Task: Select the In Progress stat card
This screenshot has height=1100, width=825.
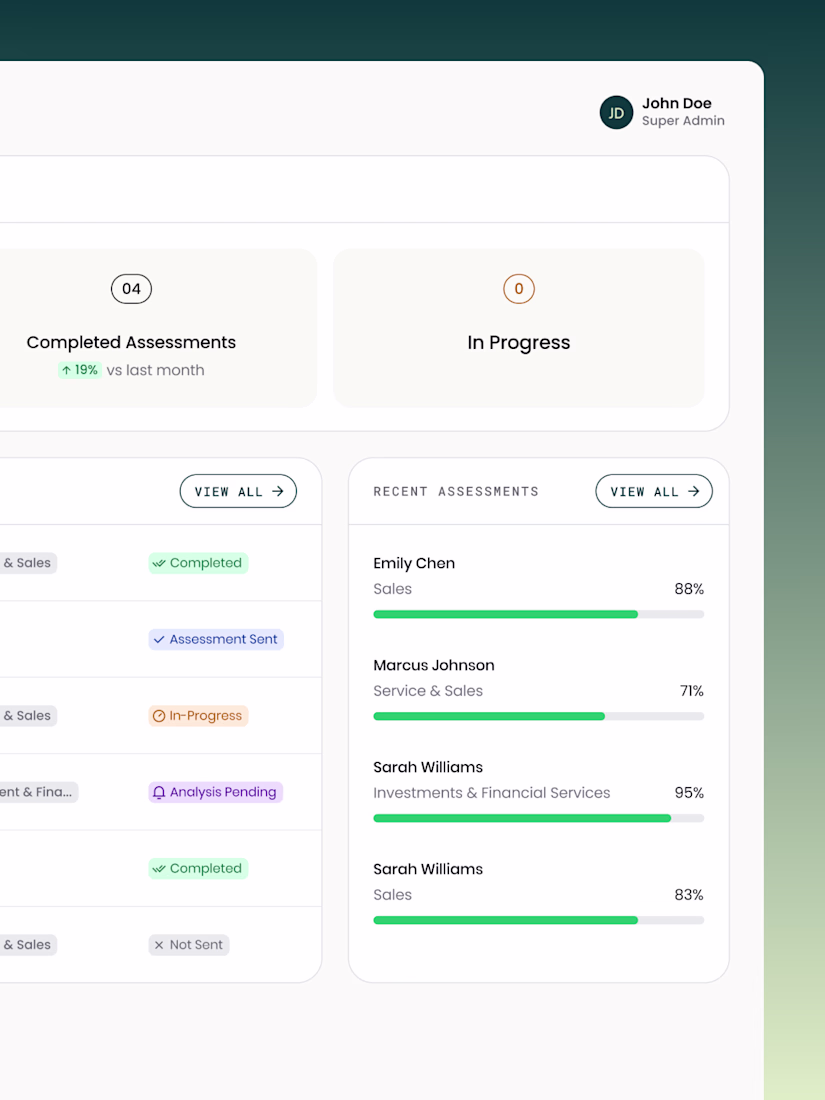Action: pyautogui.click(x=518, y=328)
